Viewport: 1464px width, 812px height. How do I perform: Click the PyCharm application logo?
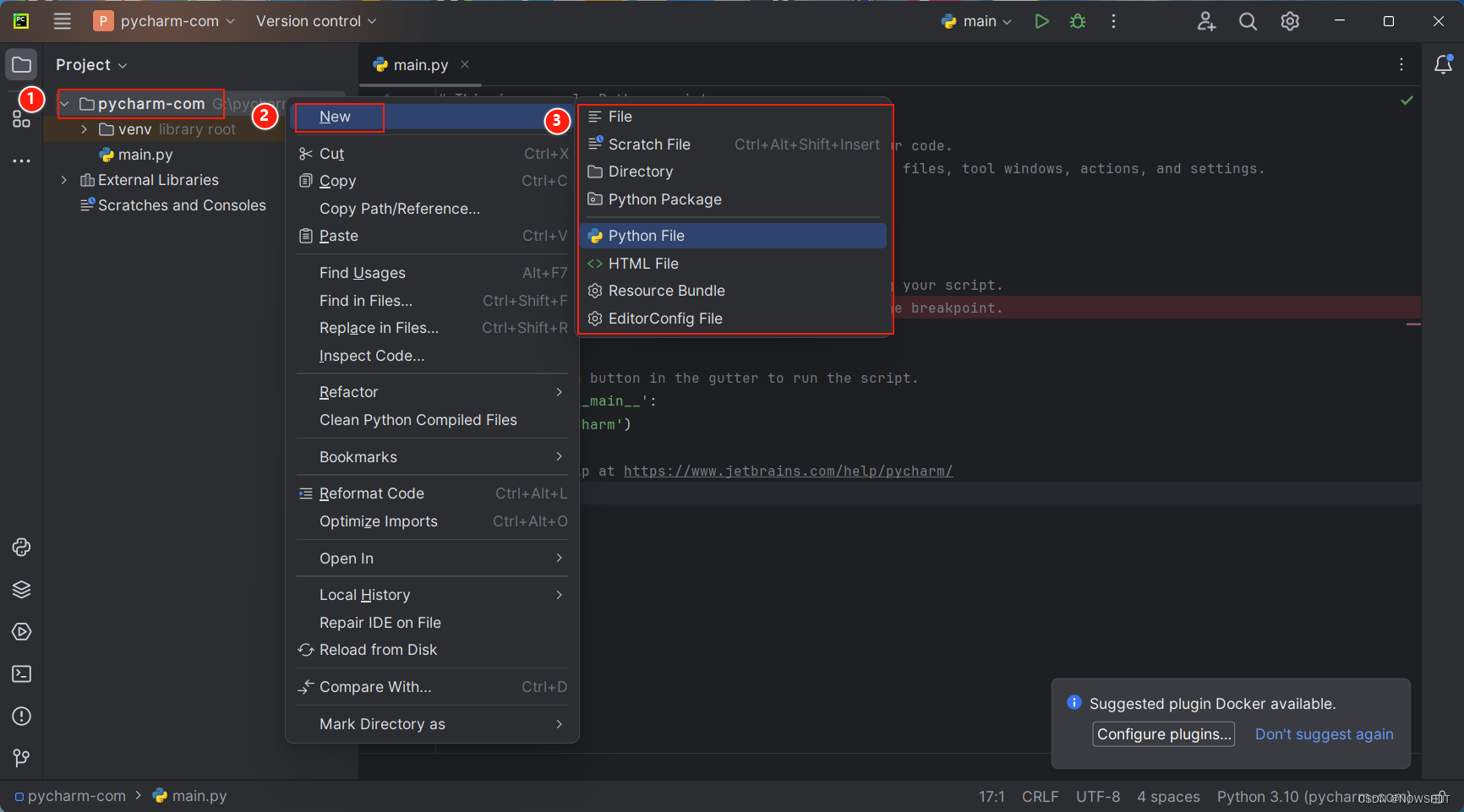[21, 21]
